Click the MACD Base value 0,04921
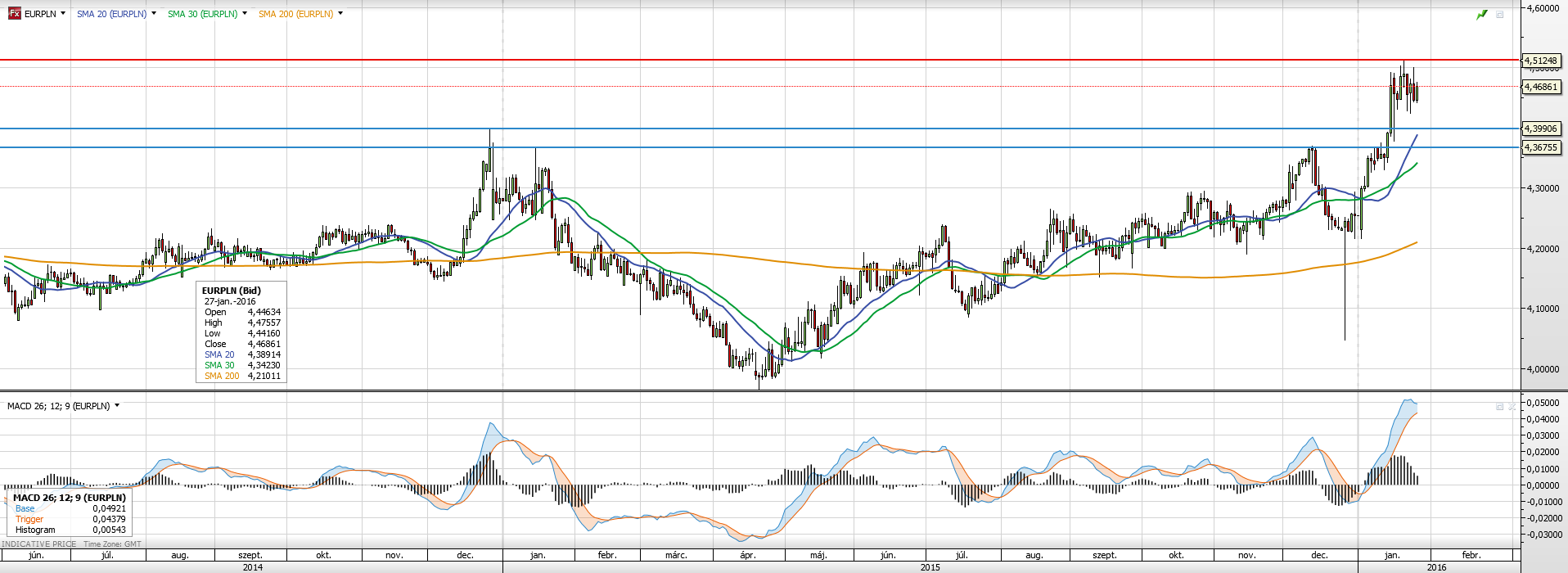 110,508
